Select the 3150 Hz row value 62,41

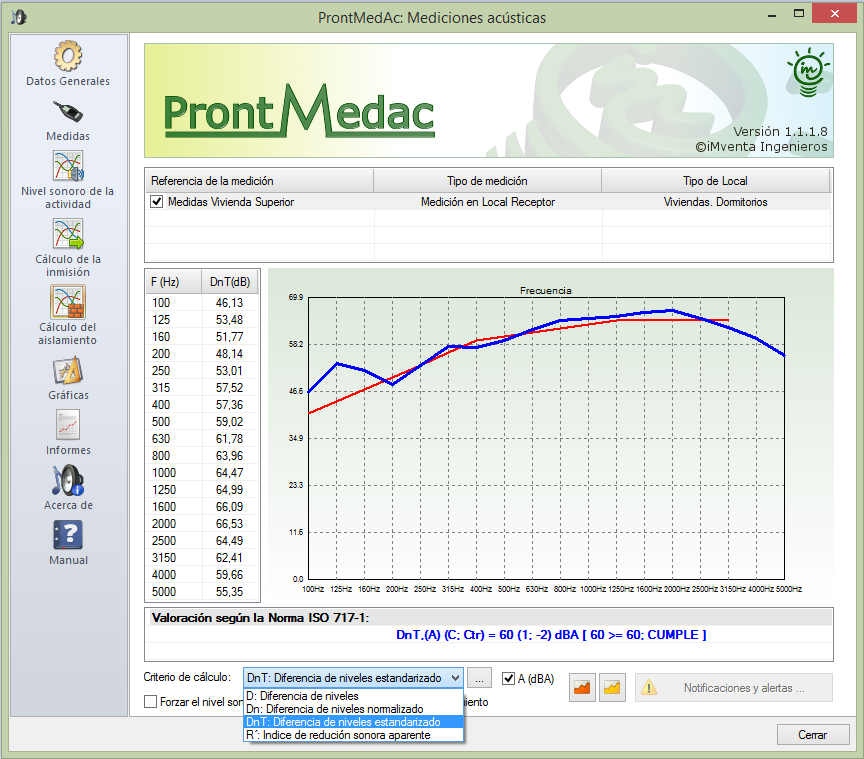tap(229, 558)
